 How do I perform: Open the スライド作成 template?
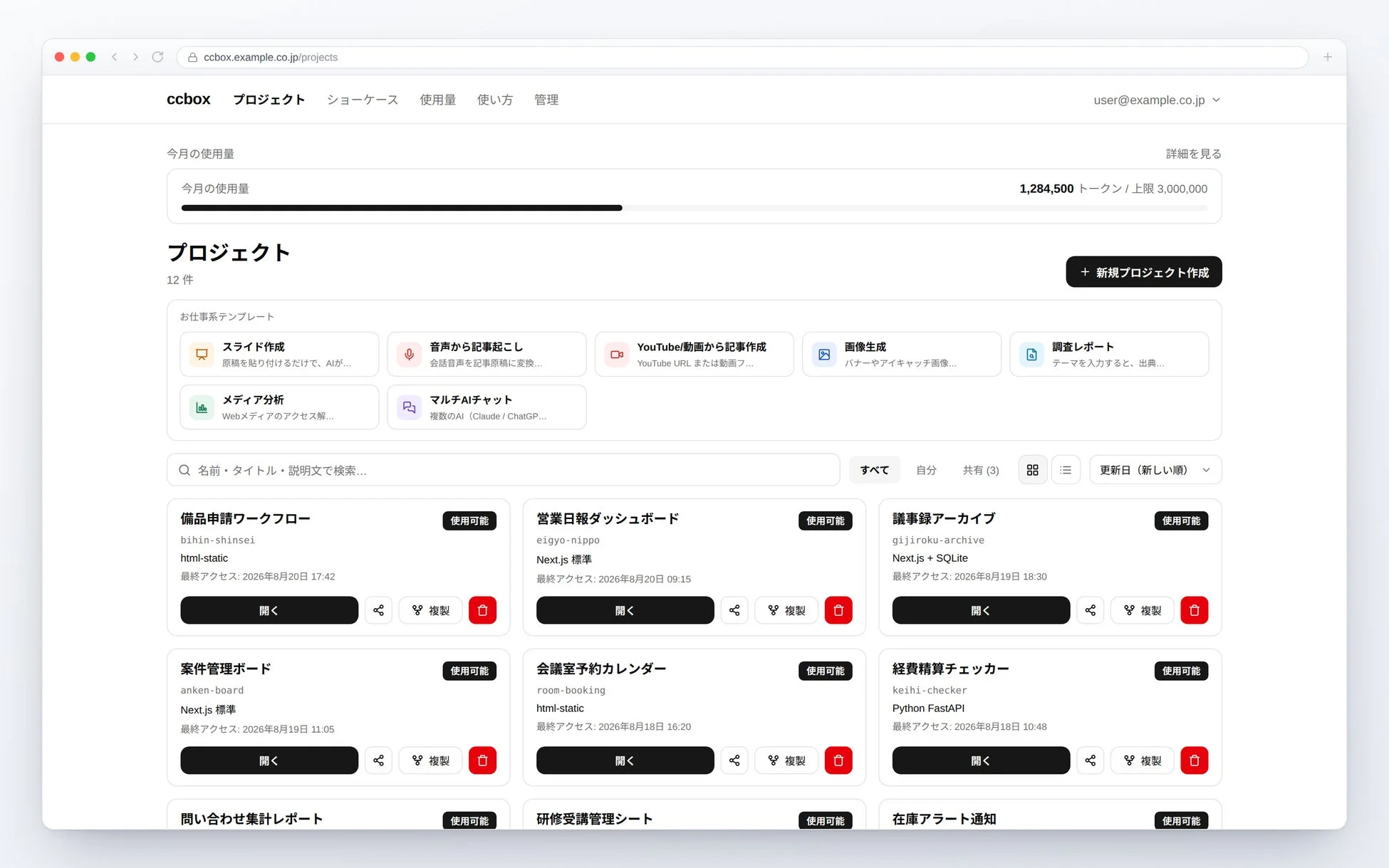(x=279, y=354)
